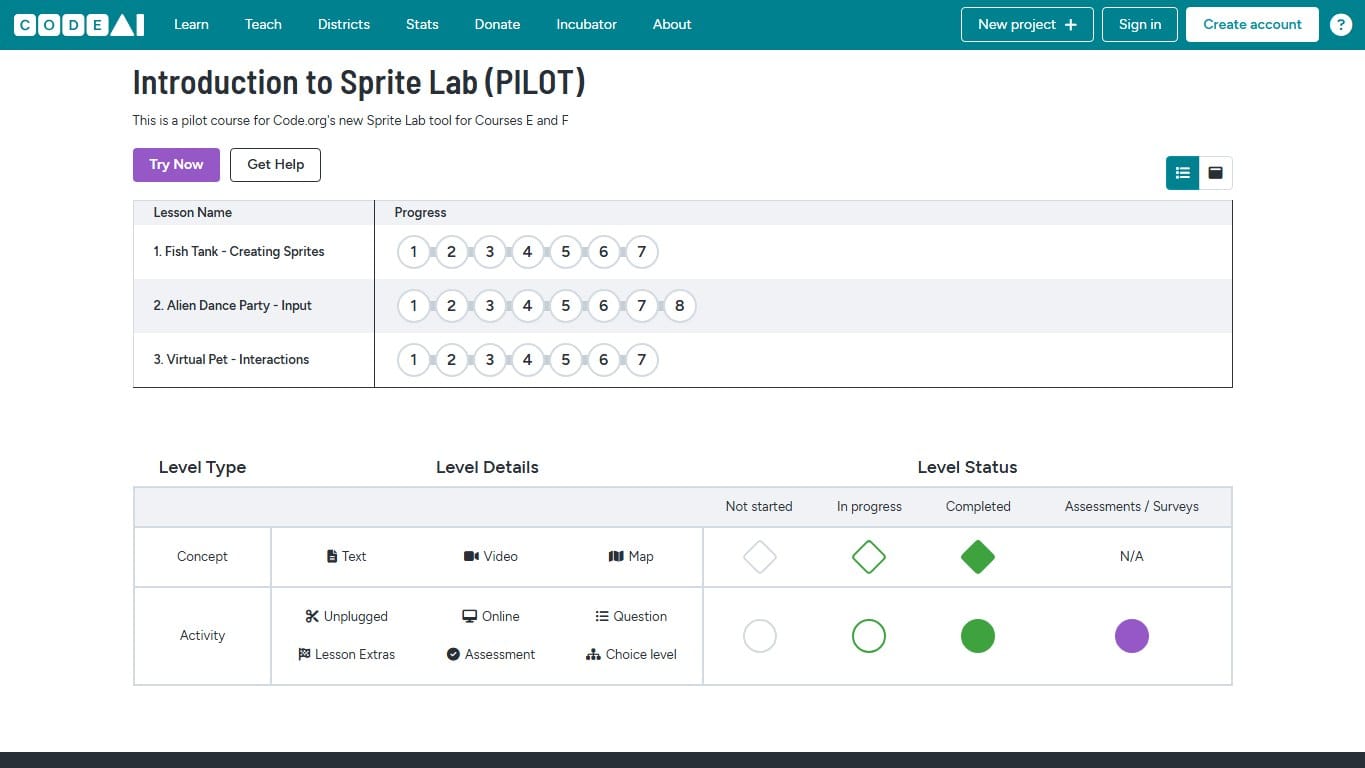The width and height of the screenshot is (1365, 768).
Task: Click the Choice level sitemap icon
Action: point(593,654)
